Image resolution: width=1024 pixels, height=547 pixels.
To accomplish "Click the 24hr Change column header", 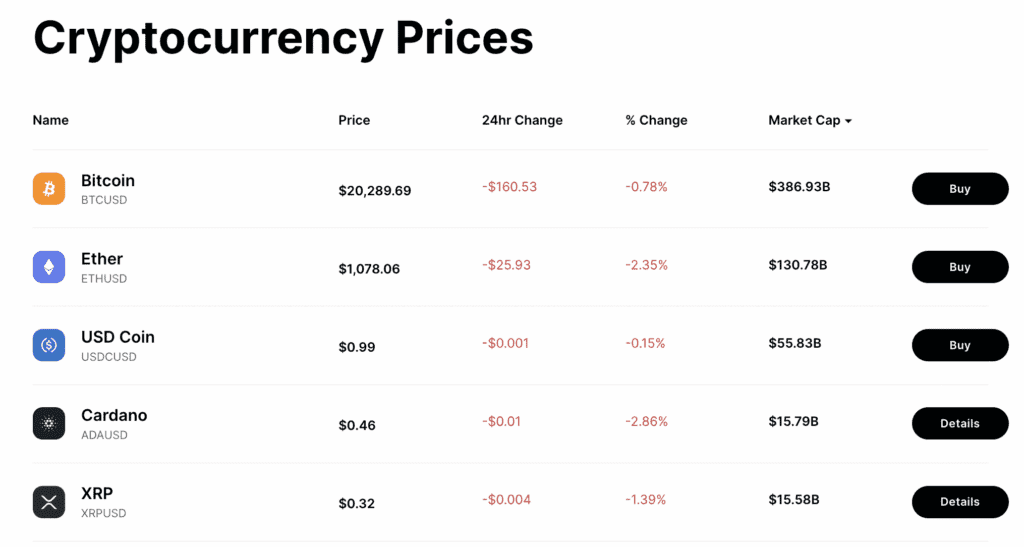I will tap(522, 120).
